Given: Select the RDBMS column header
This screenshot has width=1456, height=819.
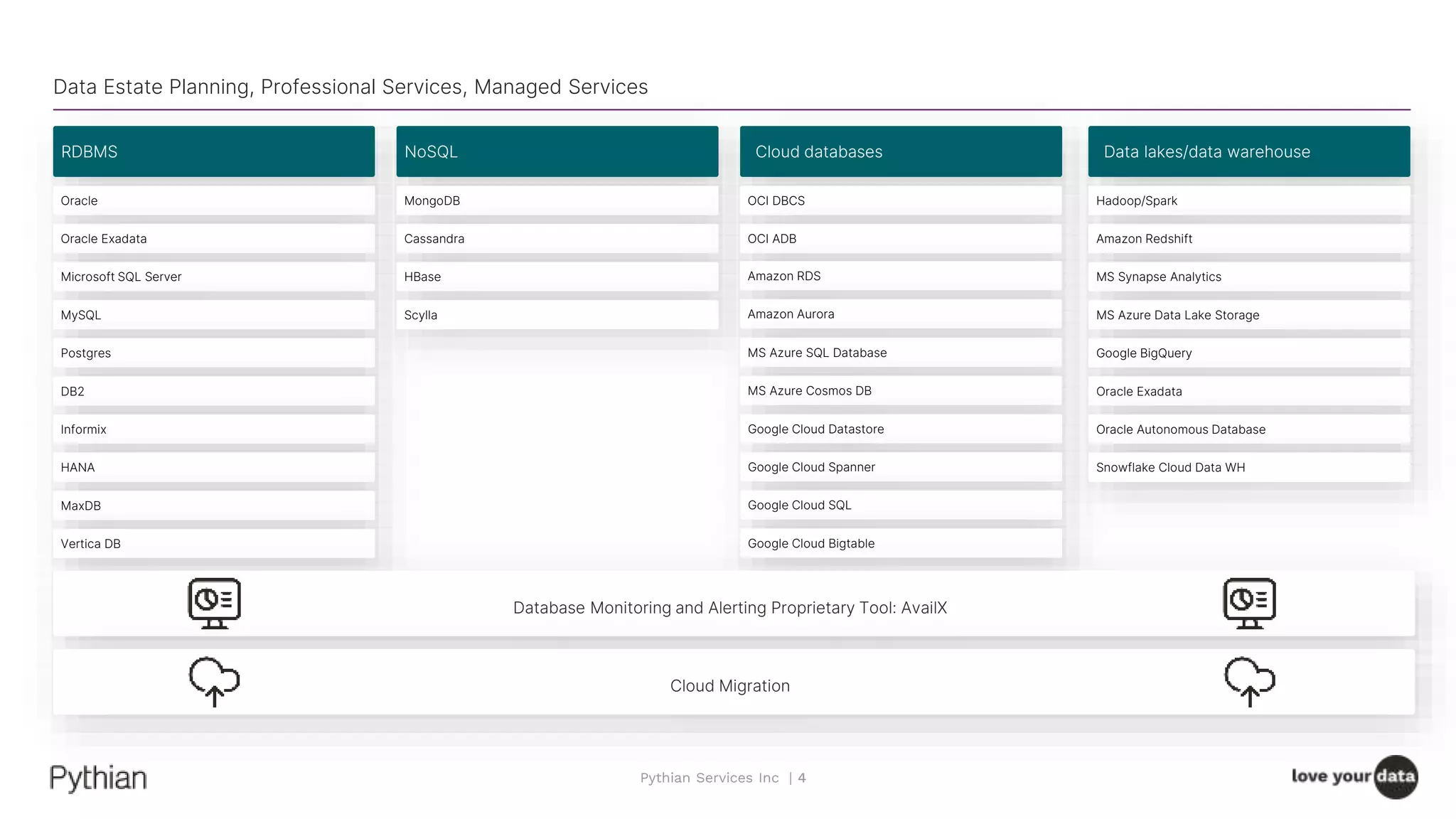Looking at the screenshot, I should click(213, 151).
